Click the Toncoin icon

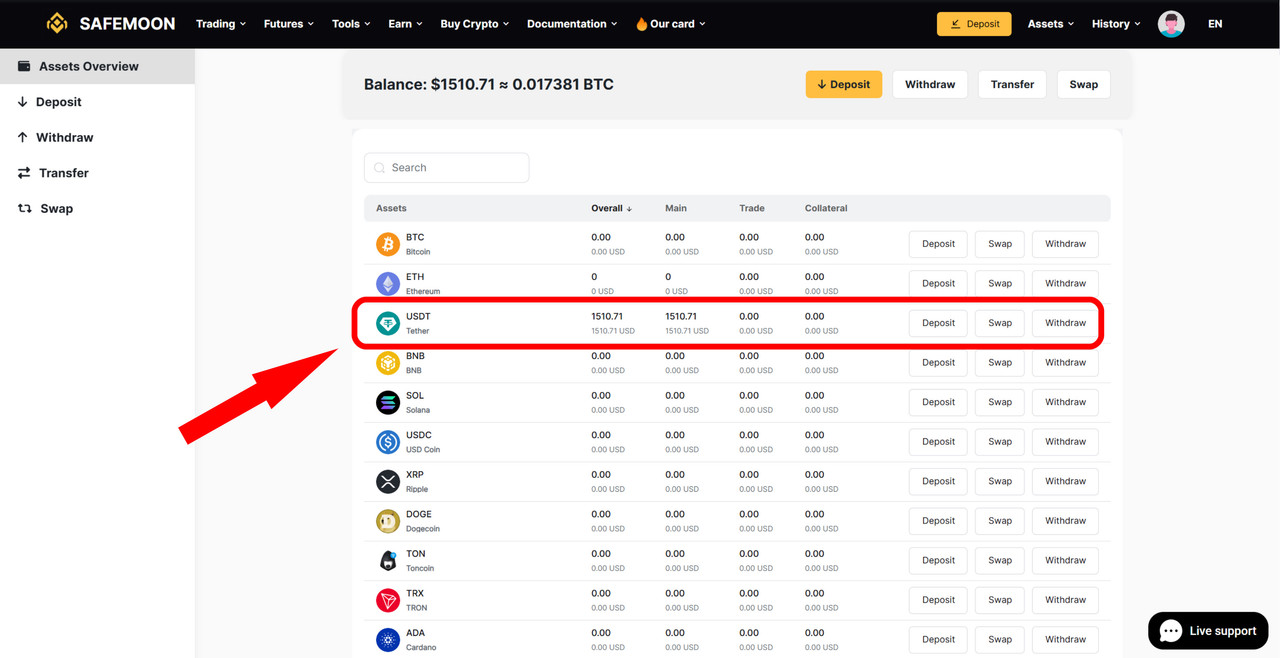(x=388, y=560)
